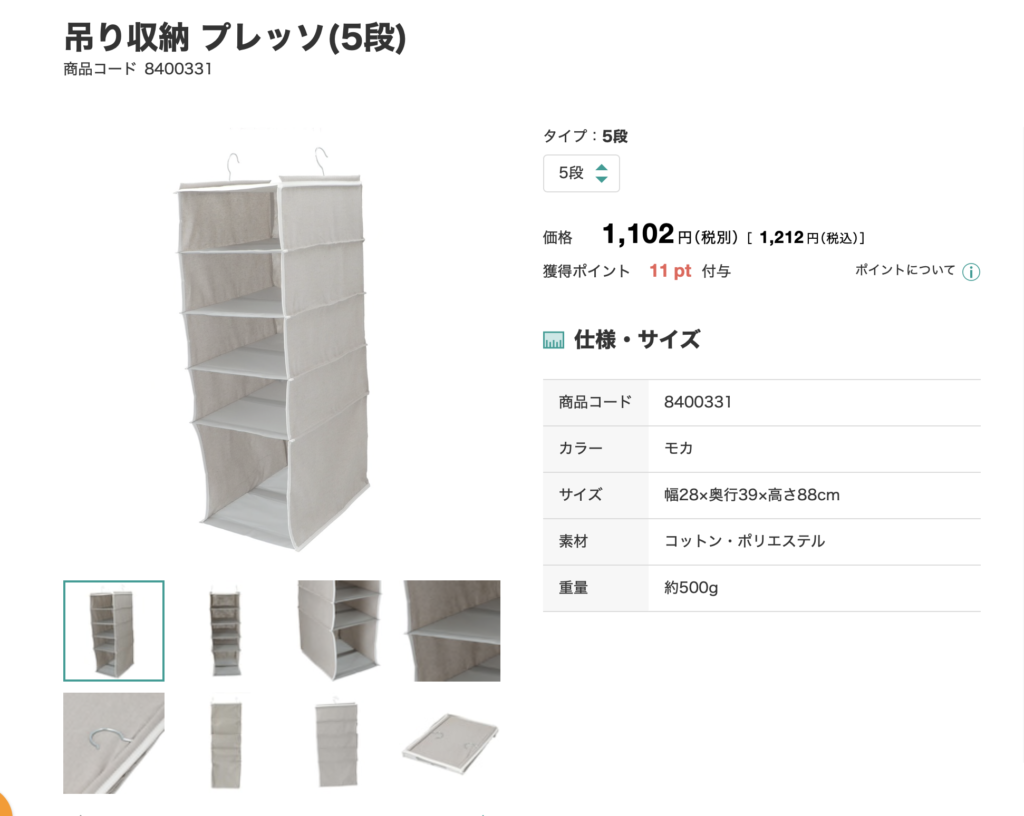Click the product code 8400331 in spec table
Image resolution: width=1024 pixels, height=816 pixels.
(697, 402)
